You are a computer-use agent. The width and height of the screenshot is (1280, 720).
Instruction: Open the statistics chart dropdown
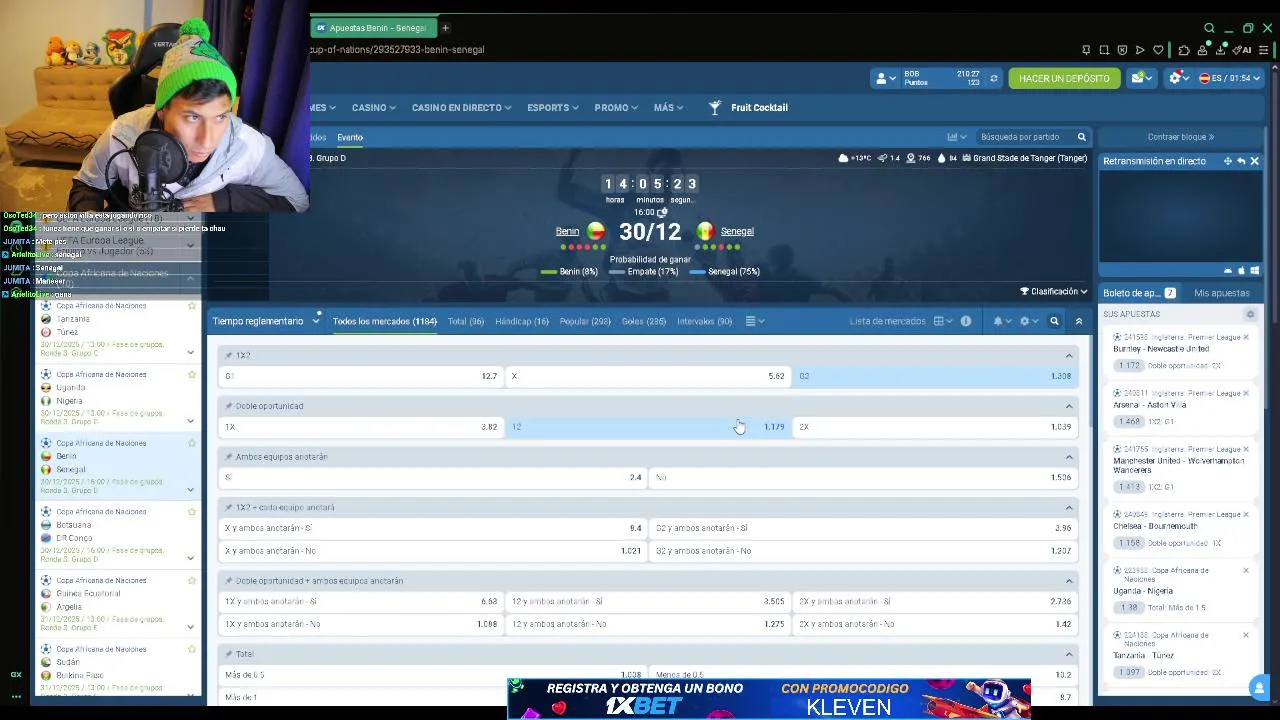(957, 137)
